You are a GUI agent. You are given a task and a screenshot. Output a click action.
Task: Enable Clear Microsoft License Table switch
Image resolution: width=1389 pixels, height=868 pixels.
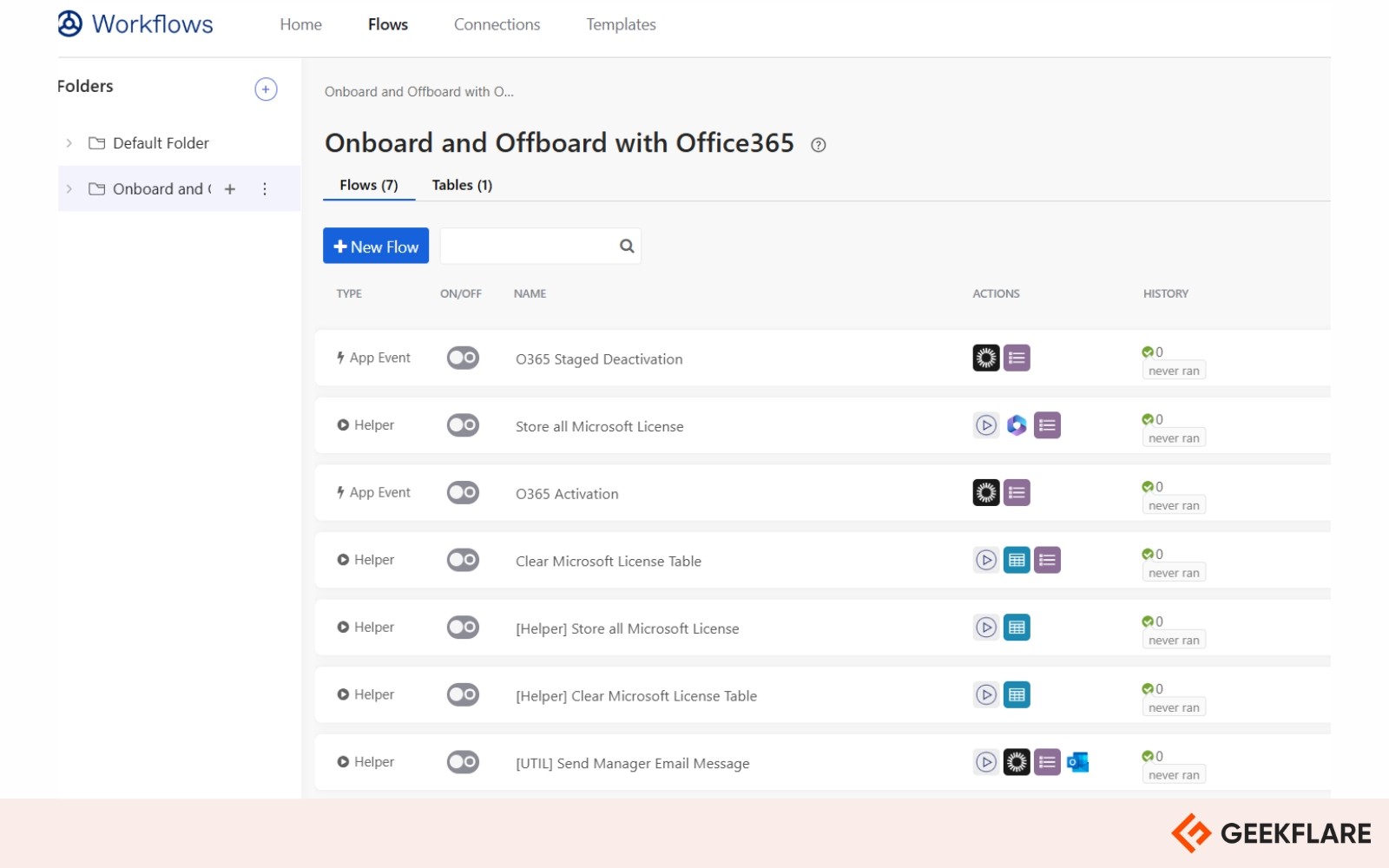(463, 560)
